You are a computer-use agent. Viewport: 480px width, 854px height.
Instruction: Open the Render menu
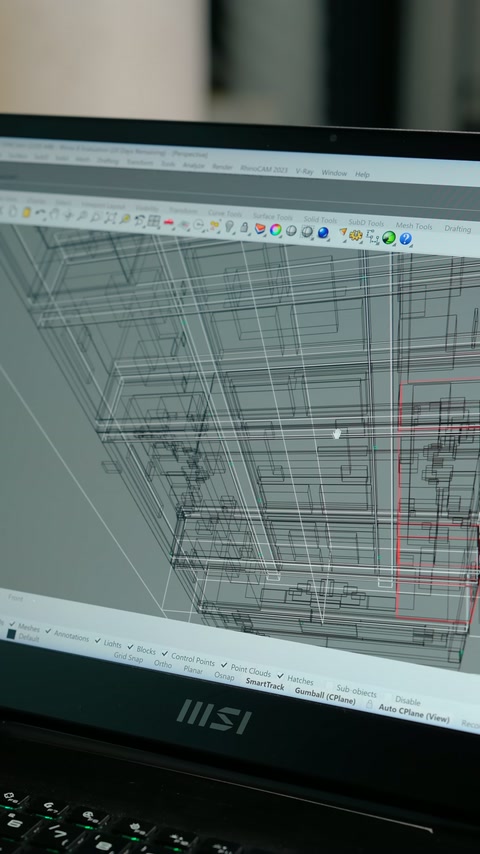coord(222,167)
